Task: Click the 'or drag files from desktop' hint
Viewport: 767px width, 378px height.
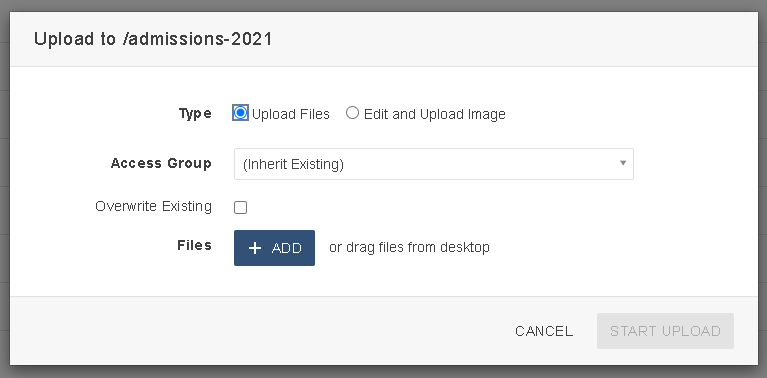Action: [409, 247]
